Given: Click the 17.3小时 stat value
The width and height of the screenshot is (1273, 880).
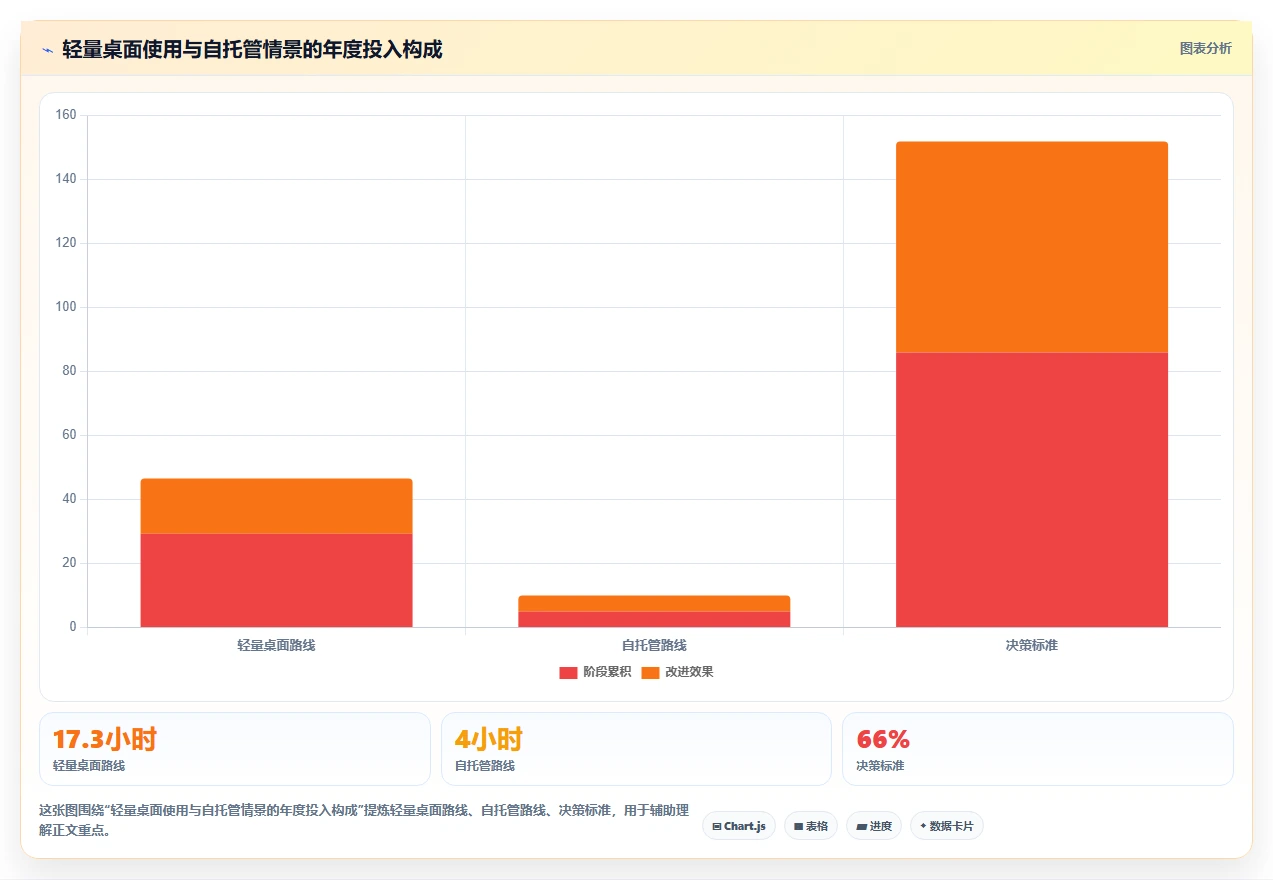Looking at the screenshot, I should click(x=105, y=740).
